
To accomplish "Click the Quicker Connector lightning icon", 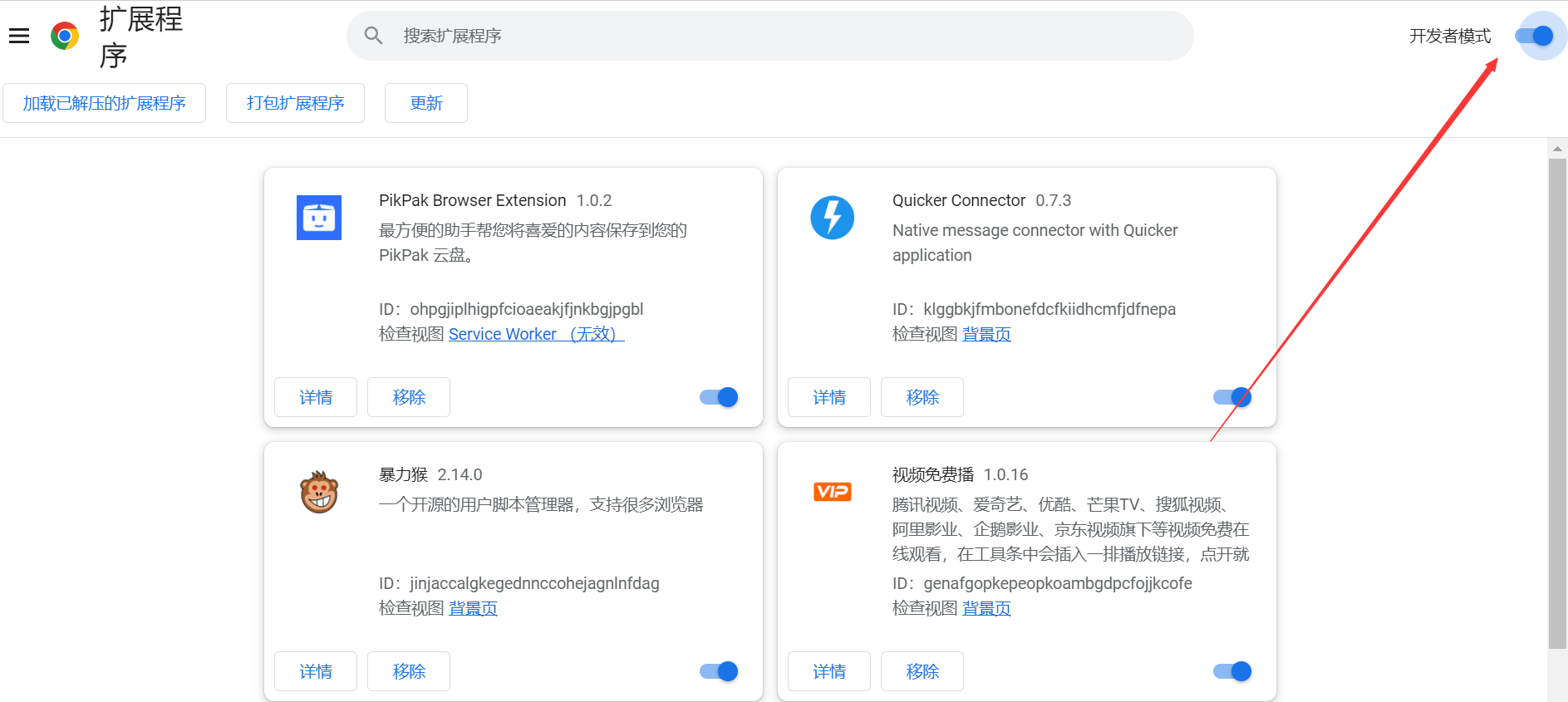I will pos(832,218).
